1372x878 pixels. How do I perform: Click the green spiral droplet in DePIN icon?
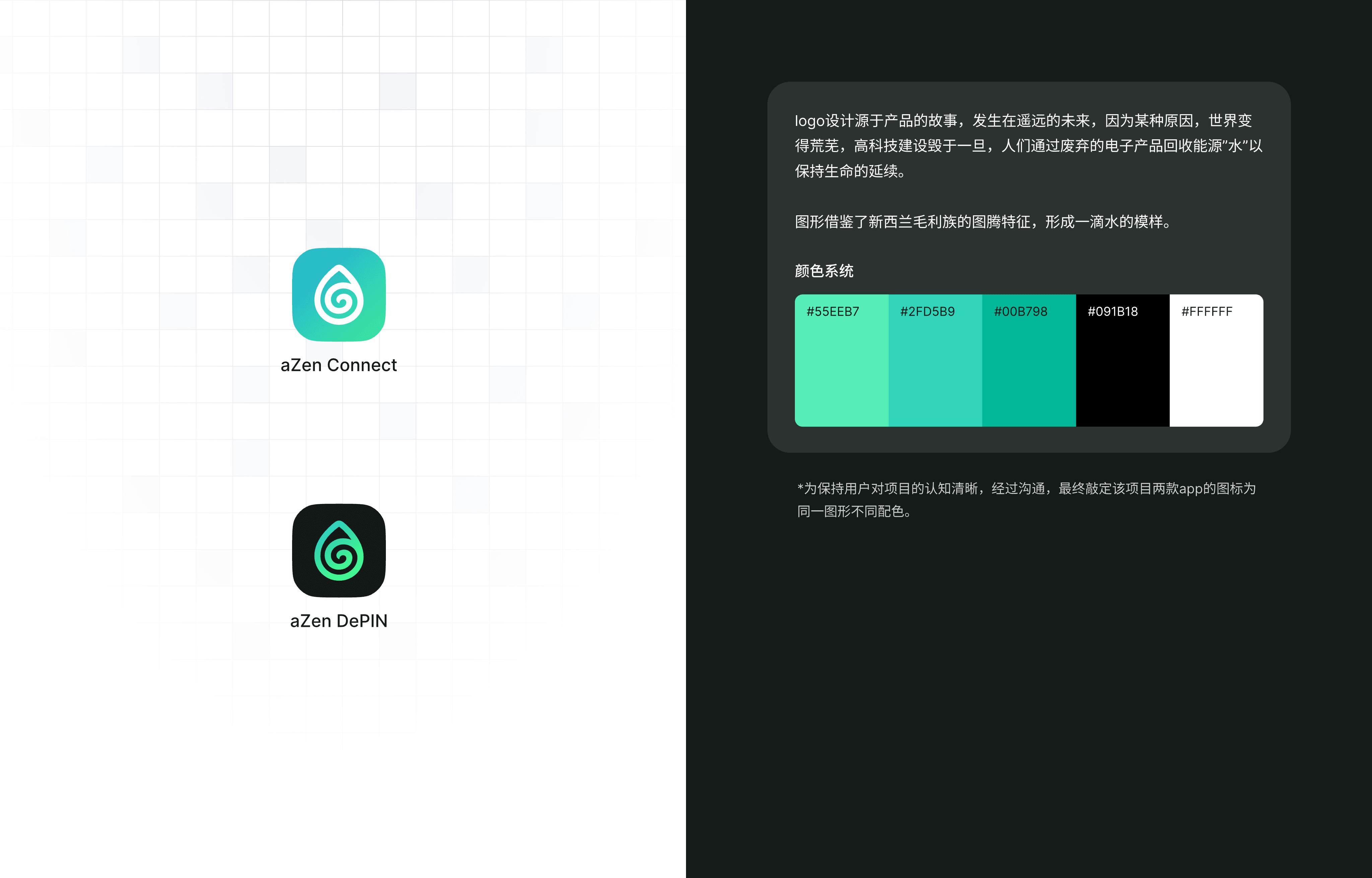pos(339,551)
